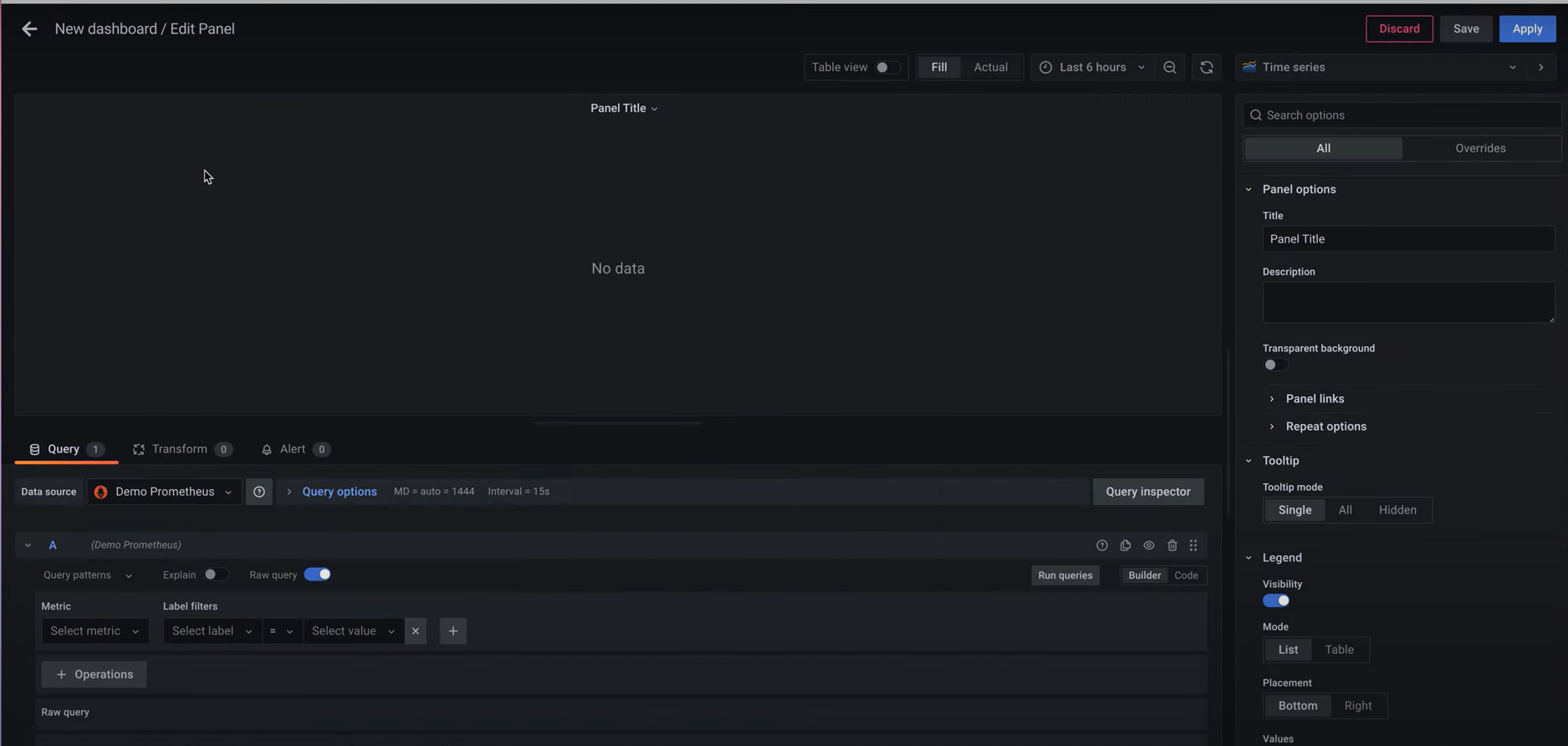Select Single tooltip mode
Screen dimensions: 1568x746
coord(1295,510)
